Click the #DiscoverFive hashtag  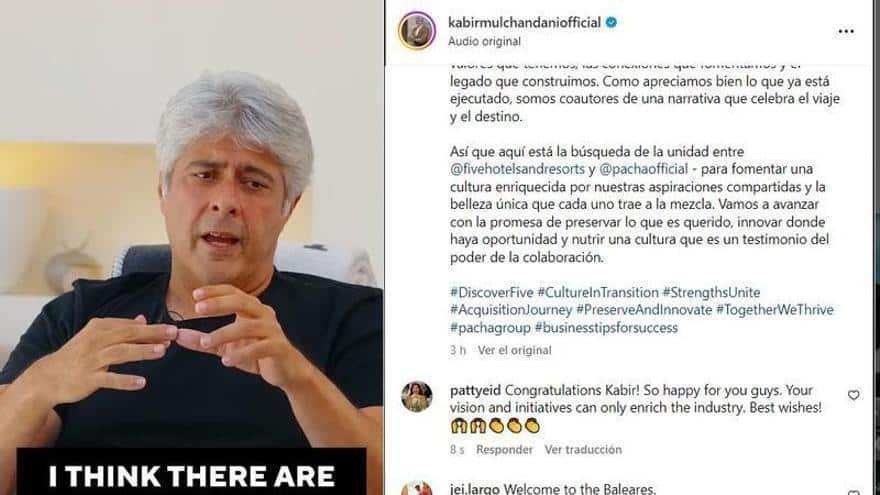coord(490,292)
